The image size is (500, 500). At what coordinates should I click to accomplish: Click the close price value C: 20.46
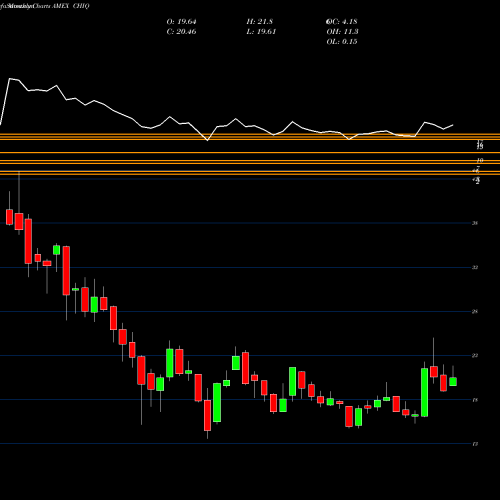181,32
